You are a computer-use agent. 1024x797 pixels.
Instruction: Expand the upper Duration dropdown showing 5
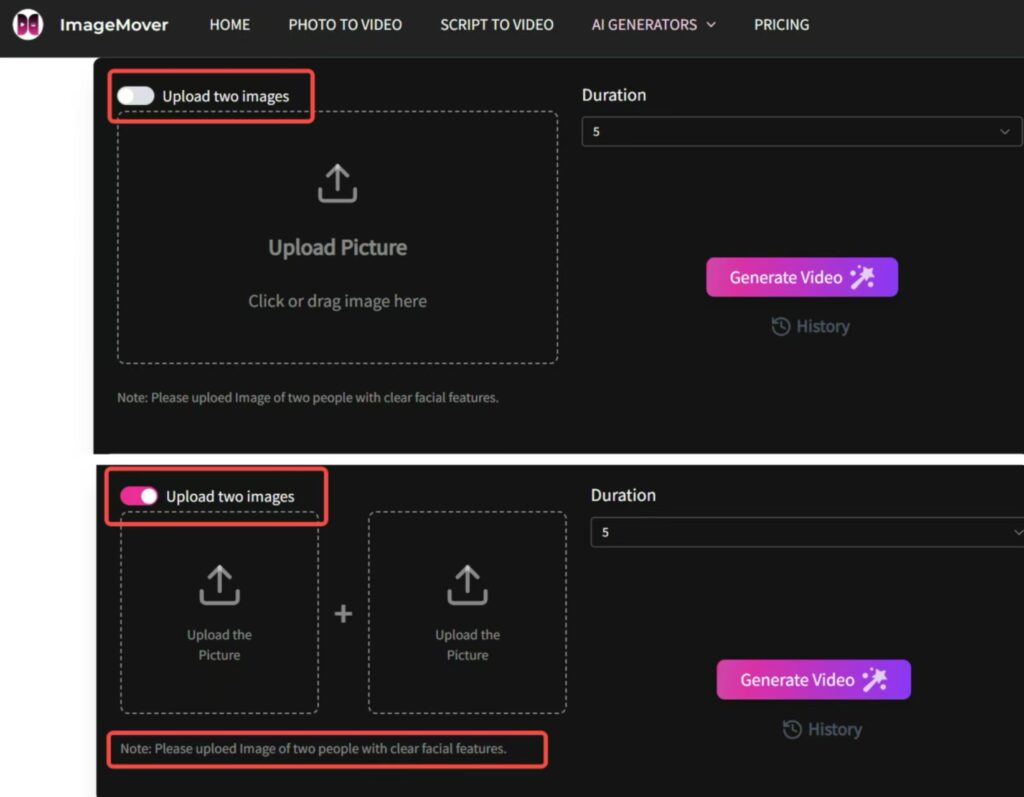(801, 131)
